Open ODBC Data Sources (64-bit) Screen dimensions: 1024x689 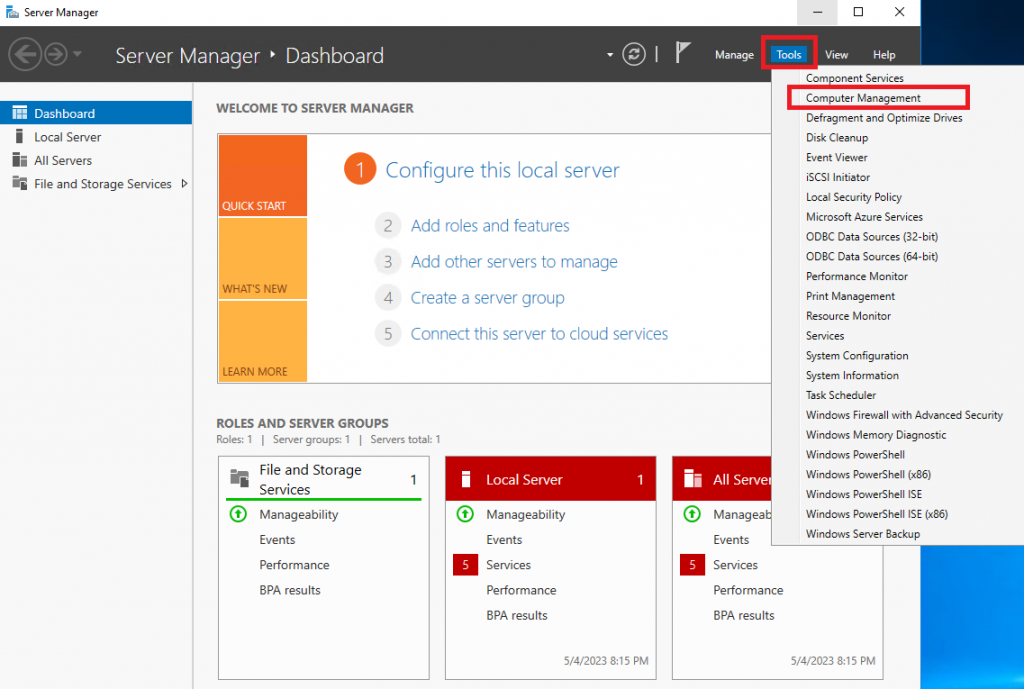tap(871, 257)
